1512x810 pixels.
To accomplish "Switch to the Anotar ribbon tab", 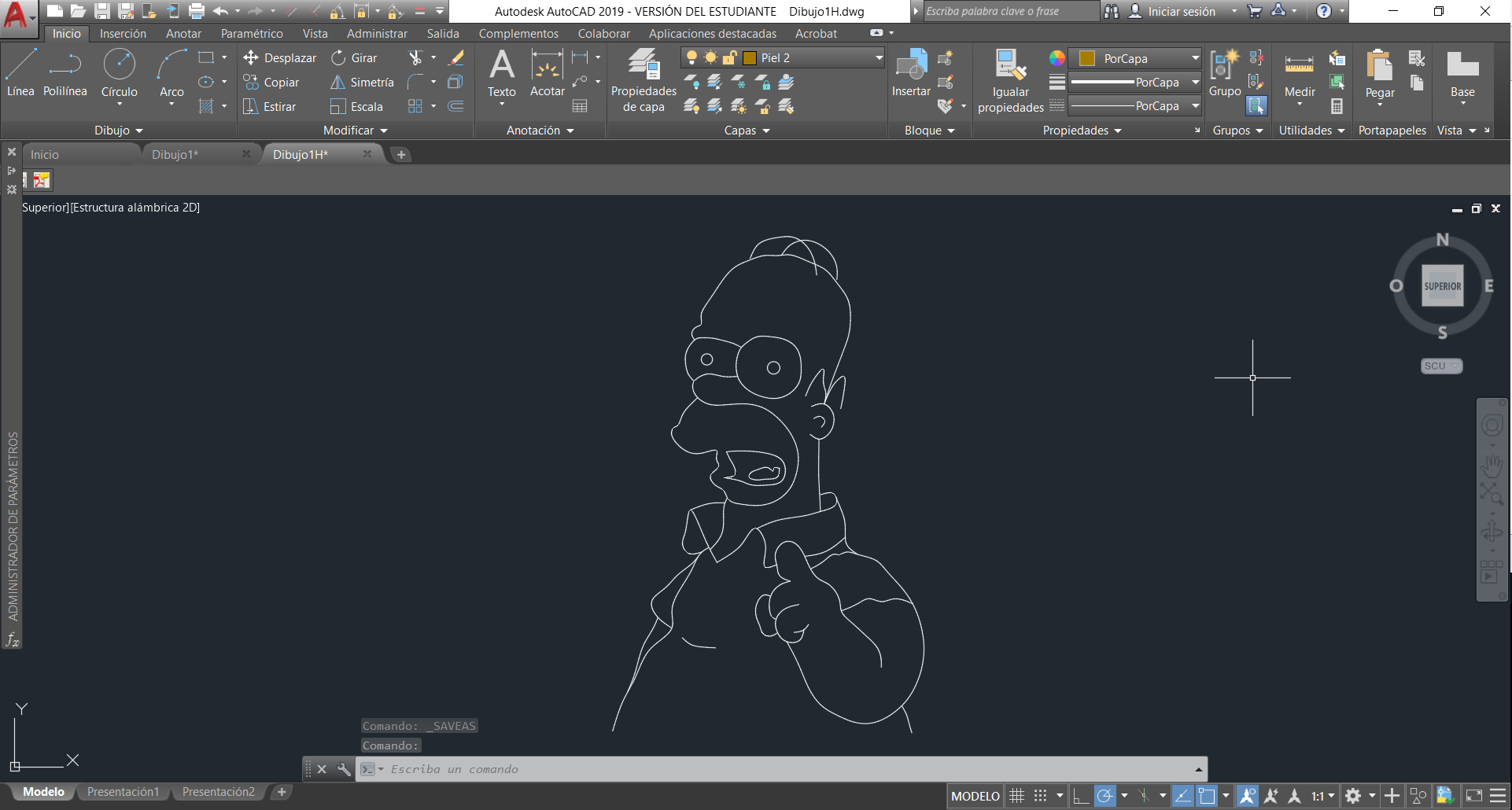I will pyautogui.click(x=183, y=34).
